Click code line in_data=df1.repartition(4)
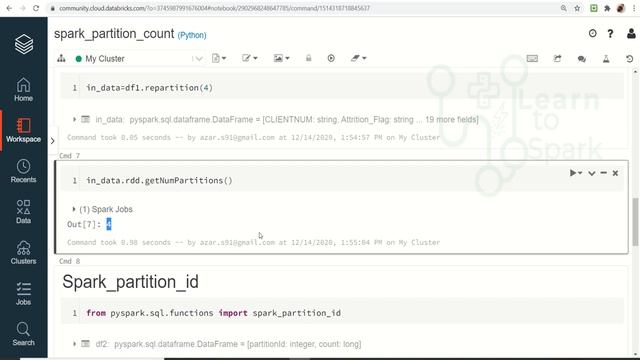Image resolution: width=640 pixels, height=360 pixels. pyautogui.click(x=149, y=88)
